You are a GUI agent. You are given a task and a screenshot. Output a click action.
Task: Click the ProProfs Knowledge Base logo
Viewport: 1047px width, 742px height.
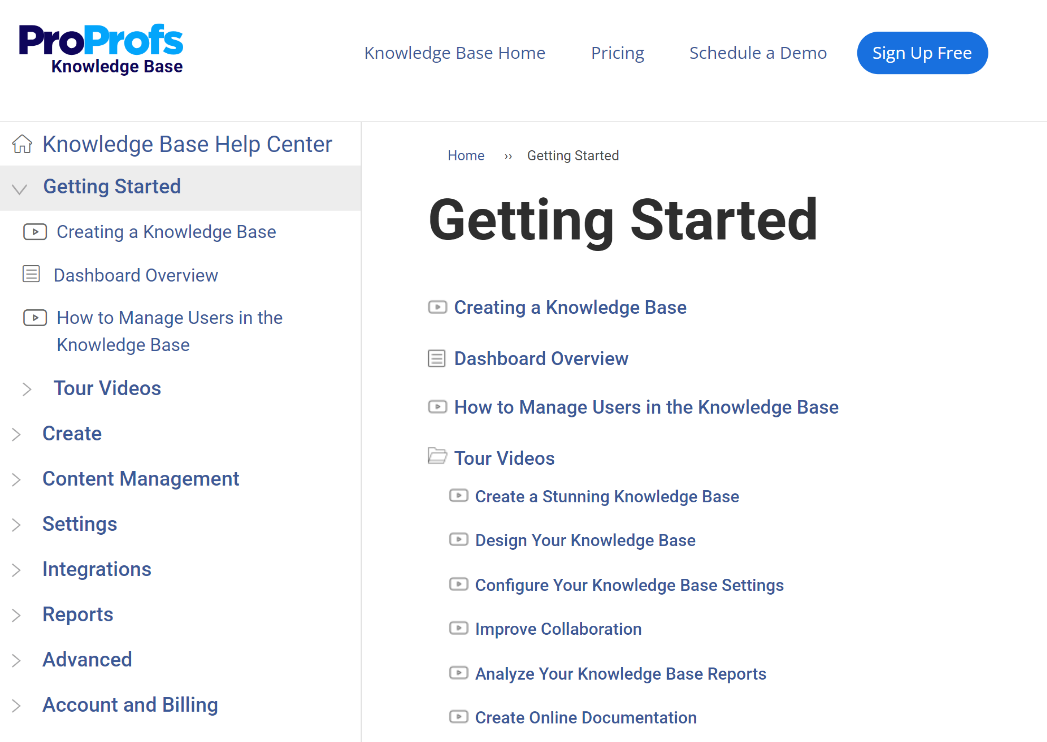click(101, 49)
